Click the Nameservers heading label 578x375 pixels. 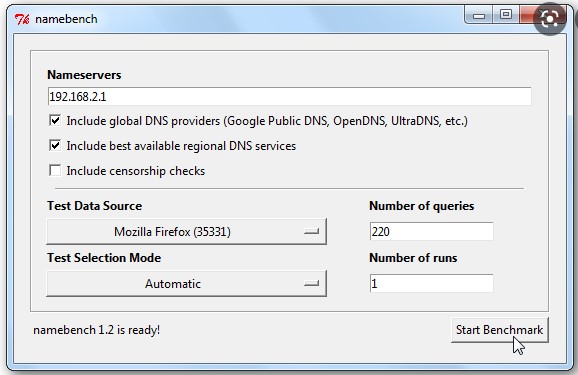click(x=84, y=75)
